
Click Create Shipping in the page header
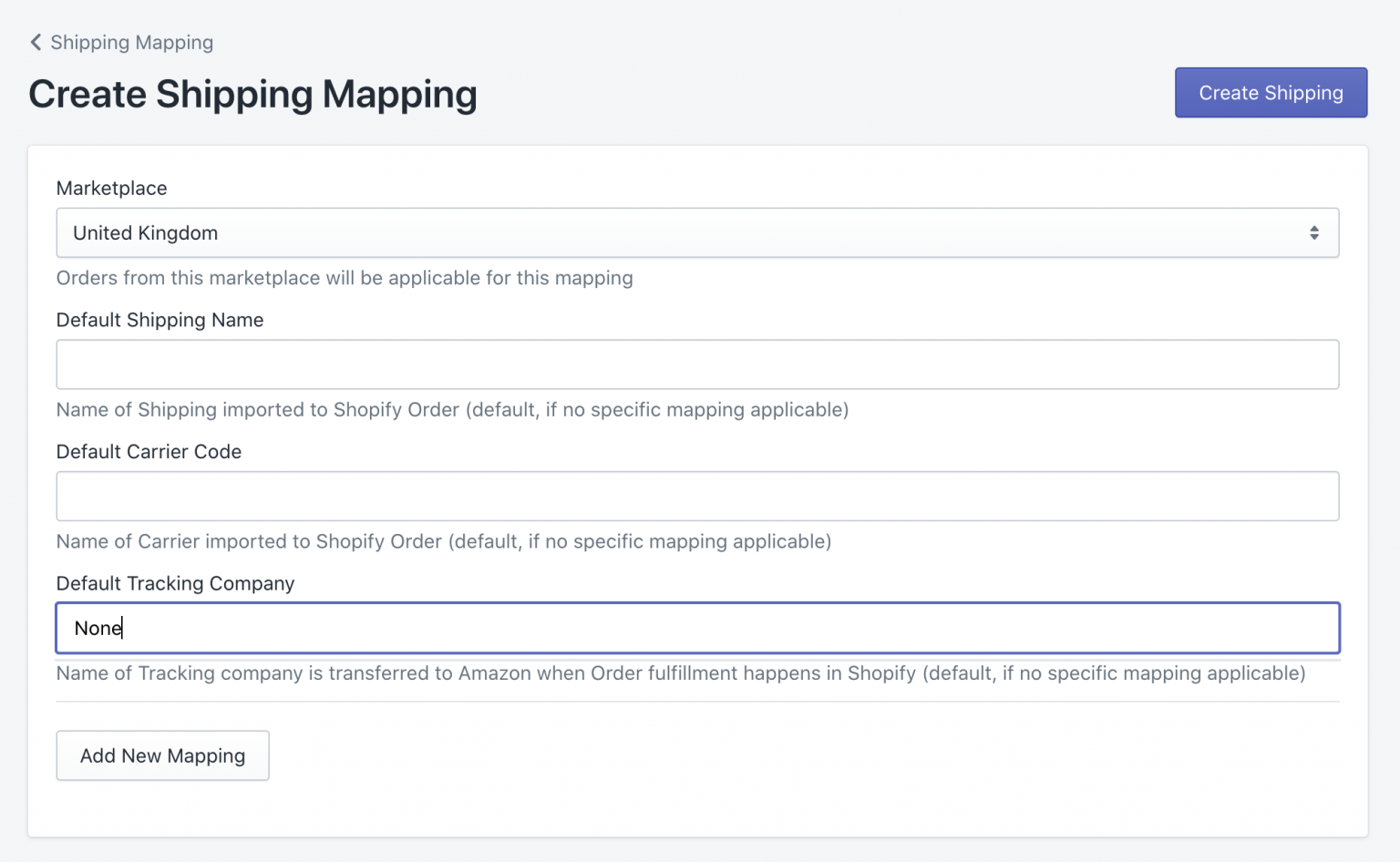tap(1271, 92)
